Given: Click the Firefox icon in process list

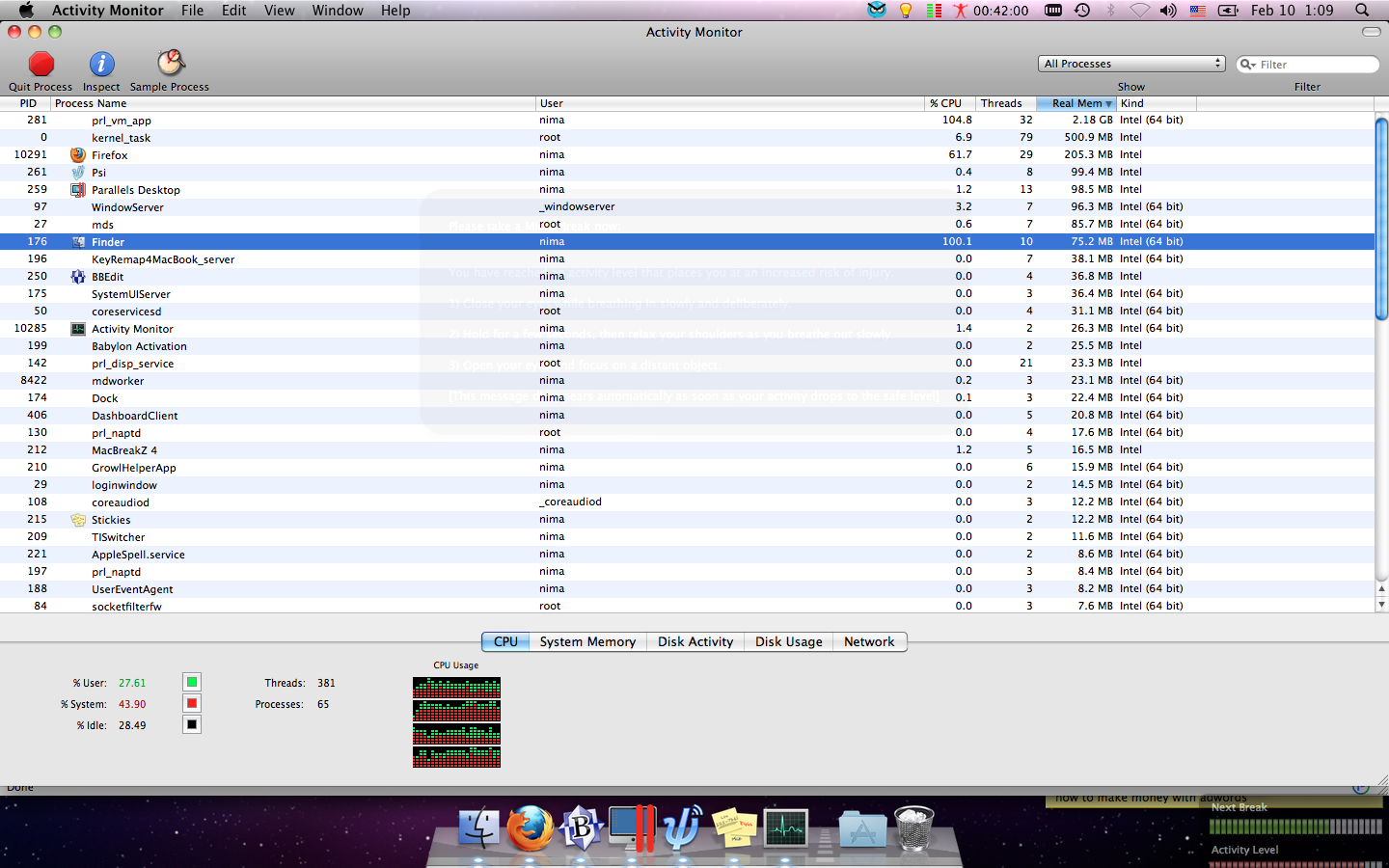Looking at the screenshot, I should 78,155.
